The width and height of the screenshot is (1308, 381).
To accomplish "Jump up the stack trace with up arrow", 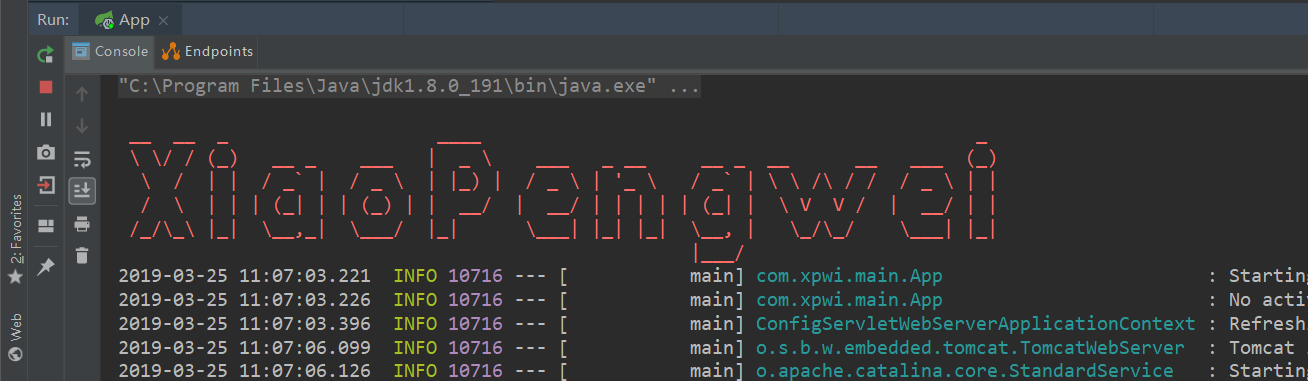I will point(82,94).
